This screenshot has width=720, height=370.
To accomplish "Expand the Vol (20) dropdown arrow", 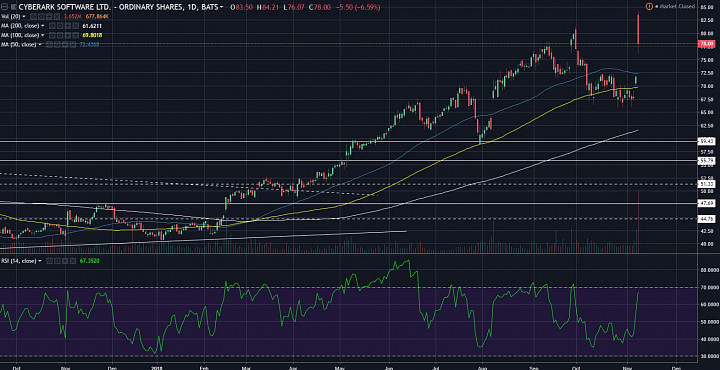I will (24, 17).
